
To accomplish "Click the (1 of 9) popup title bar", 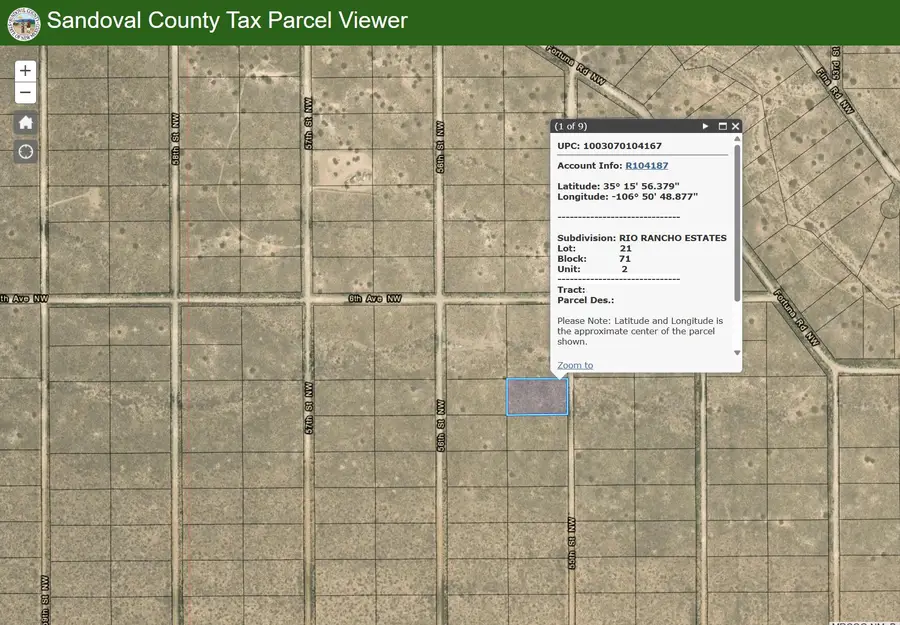I will (600, 126).
